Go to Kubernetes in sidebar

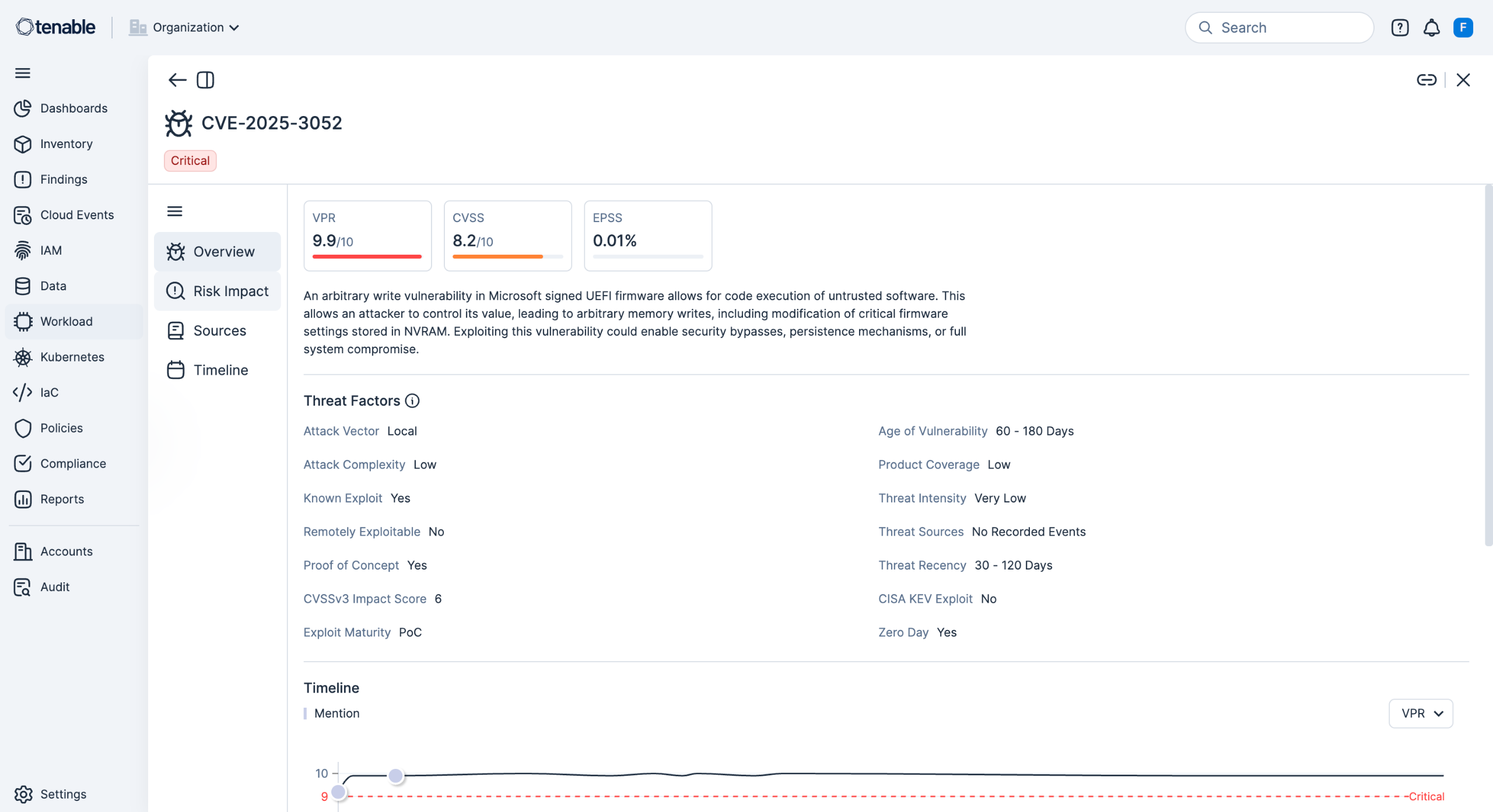(72, 357)
